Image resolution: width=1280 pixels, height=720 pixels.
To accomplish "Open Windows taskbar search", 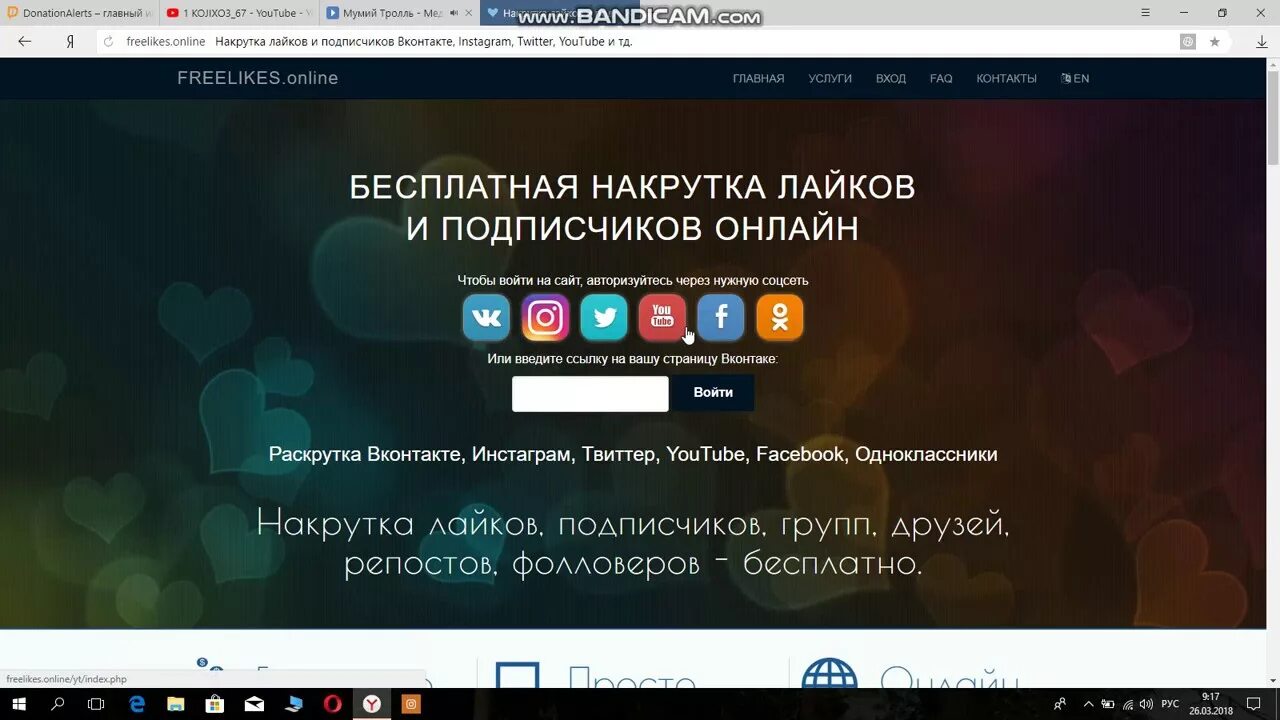I will (x=57, y=704).
